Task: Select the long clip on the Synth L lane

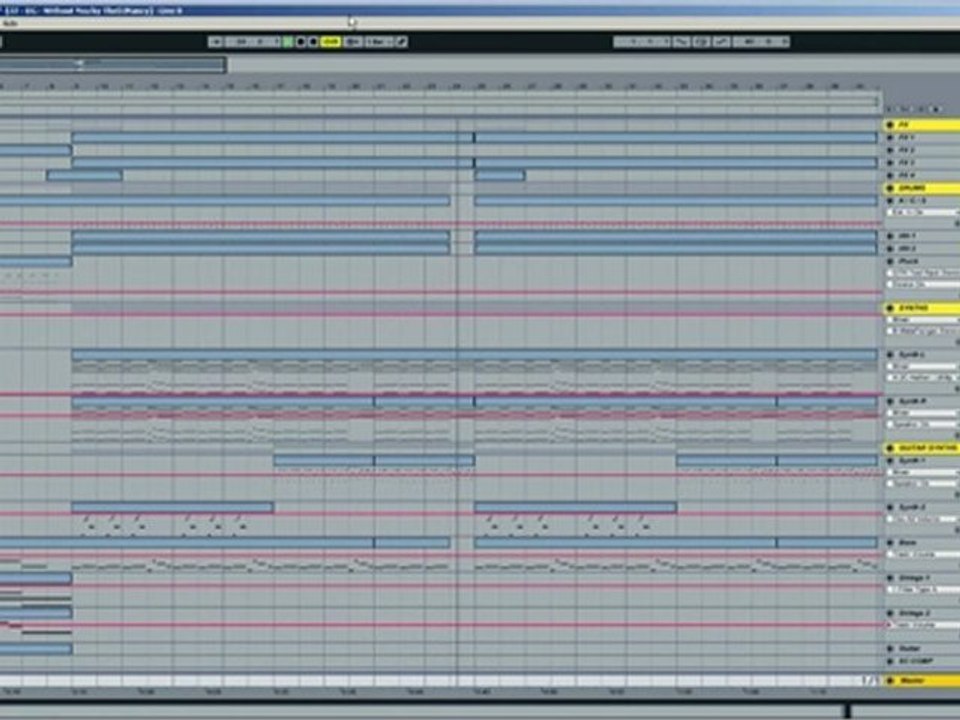Action: tap(474, 354)
